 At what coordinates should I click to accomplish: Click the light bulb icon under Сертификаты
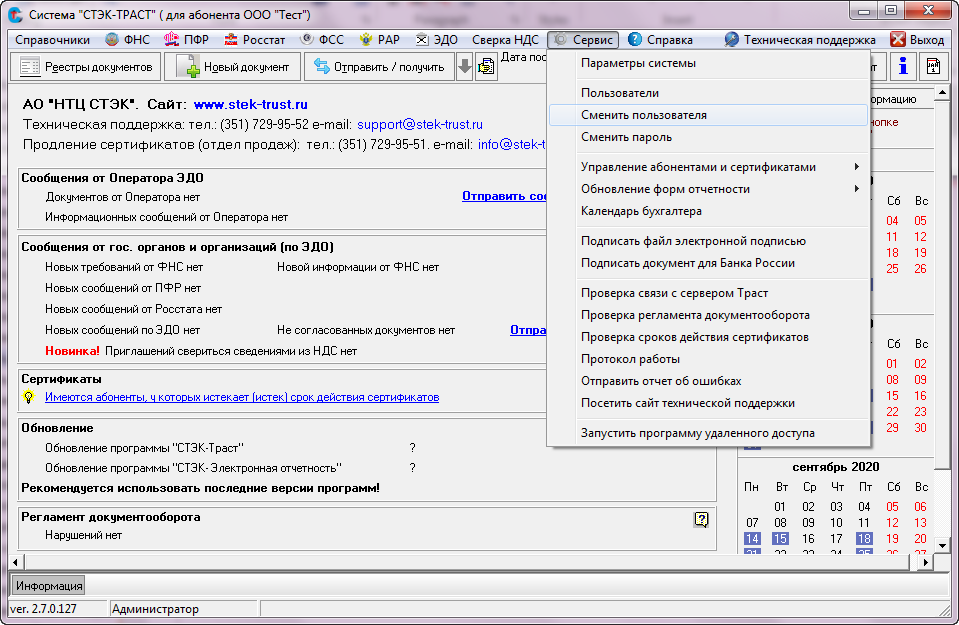(29, 397)
